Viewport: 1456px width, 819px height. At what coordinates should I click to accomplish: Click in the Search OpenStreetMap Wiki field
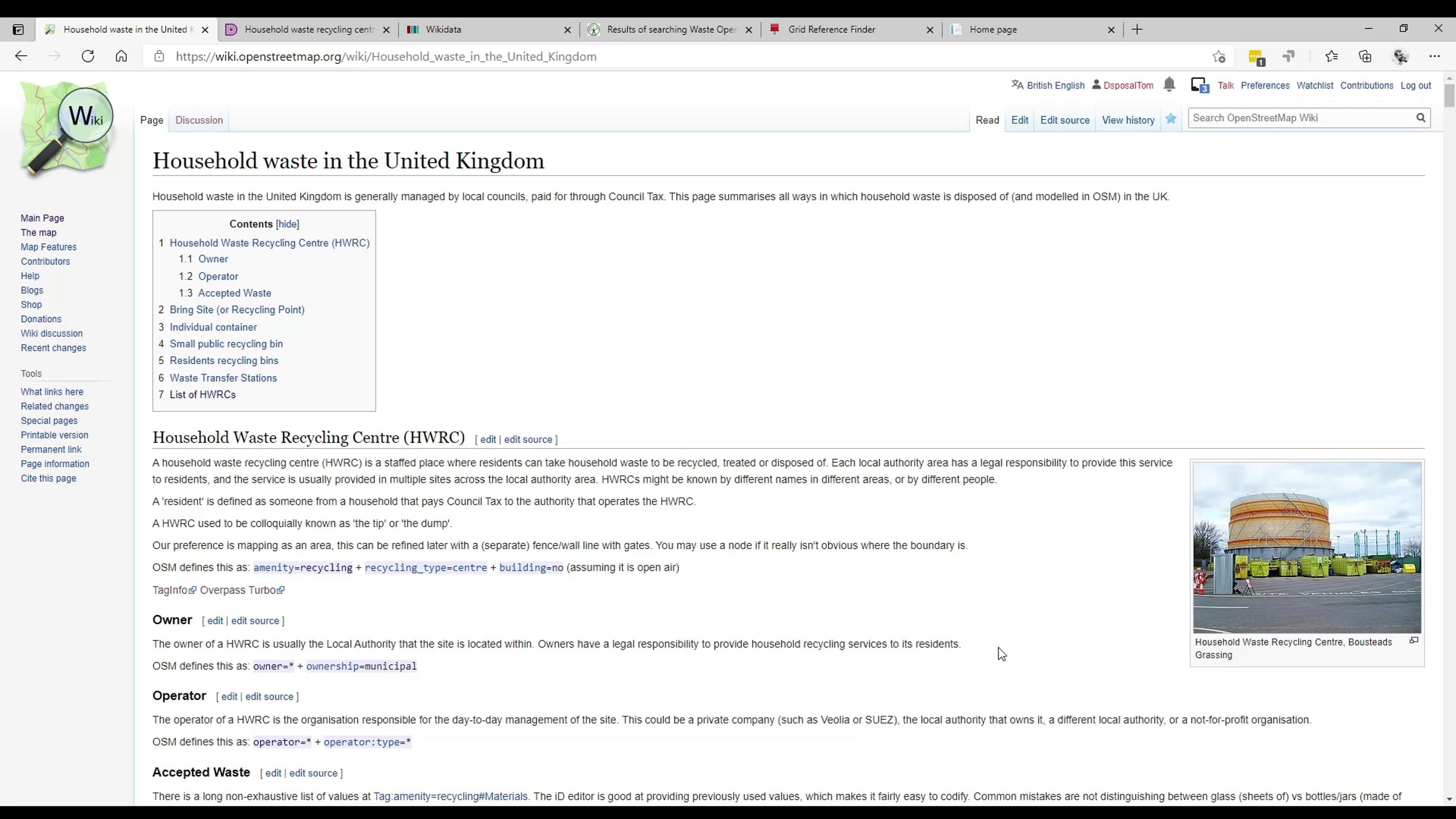1298,118
